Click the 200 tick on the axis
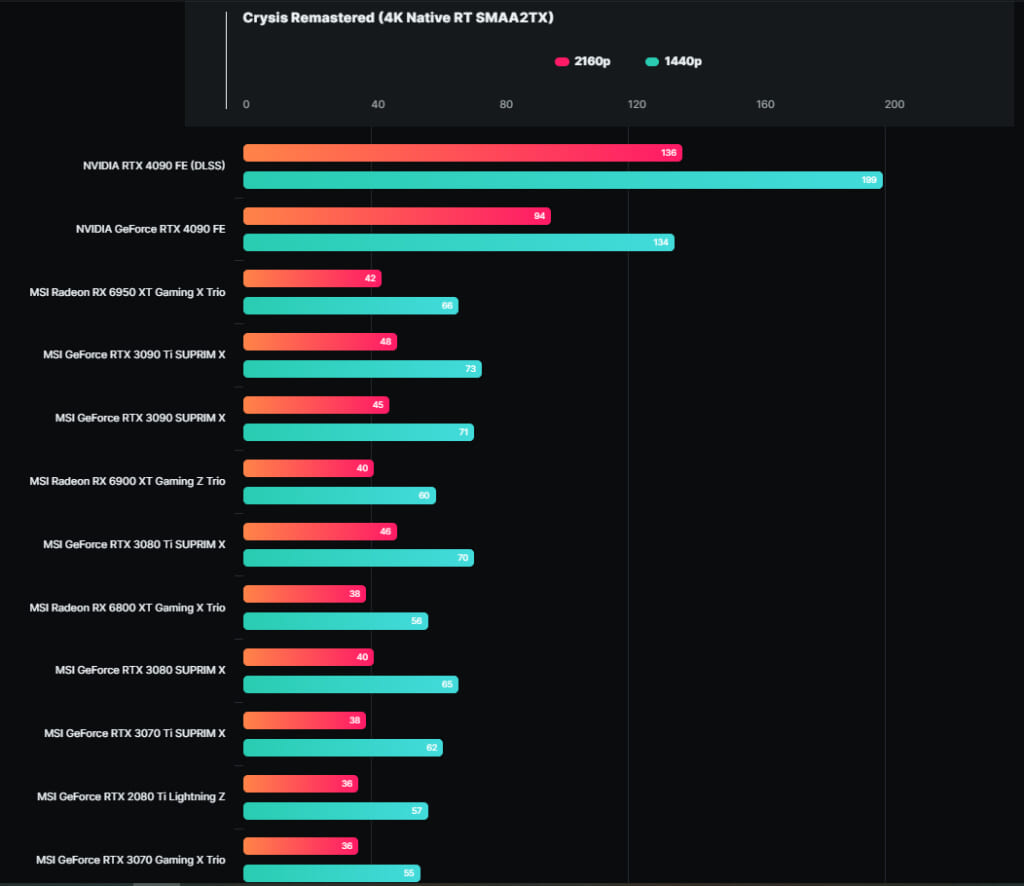Viewport: 1024px width, 886px height. tap(895, 104)
